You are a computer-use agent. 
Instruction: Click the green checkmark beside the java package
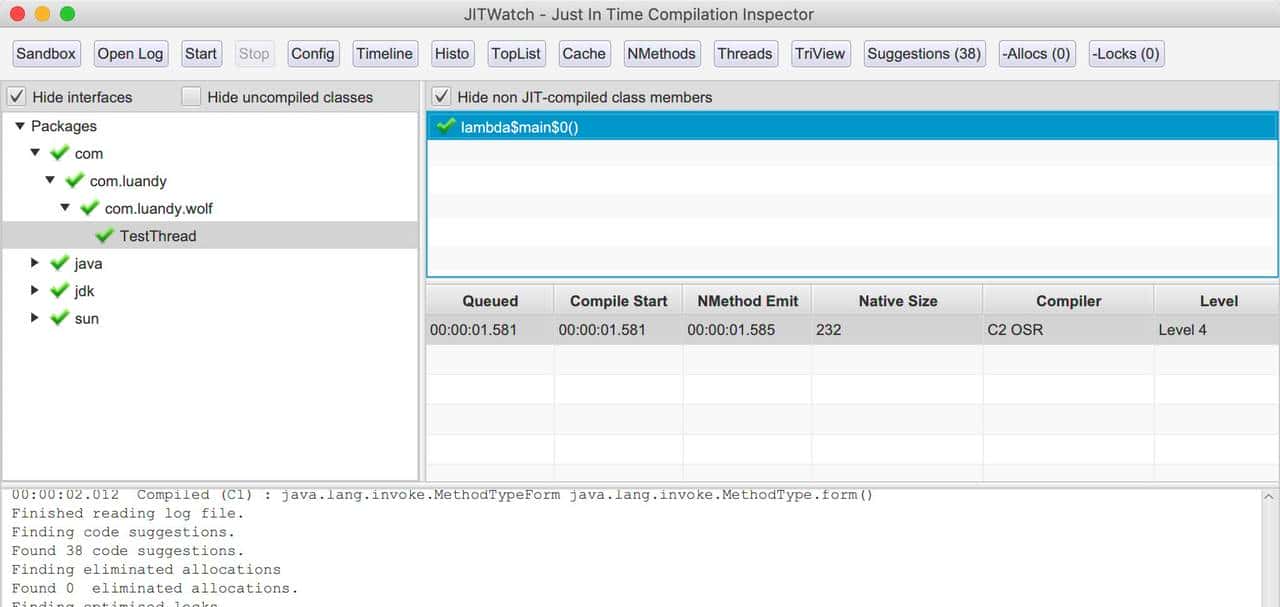59,264
